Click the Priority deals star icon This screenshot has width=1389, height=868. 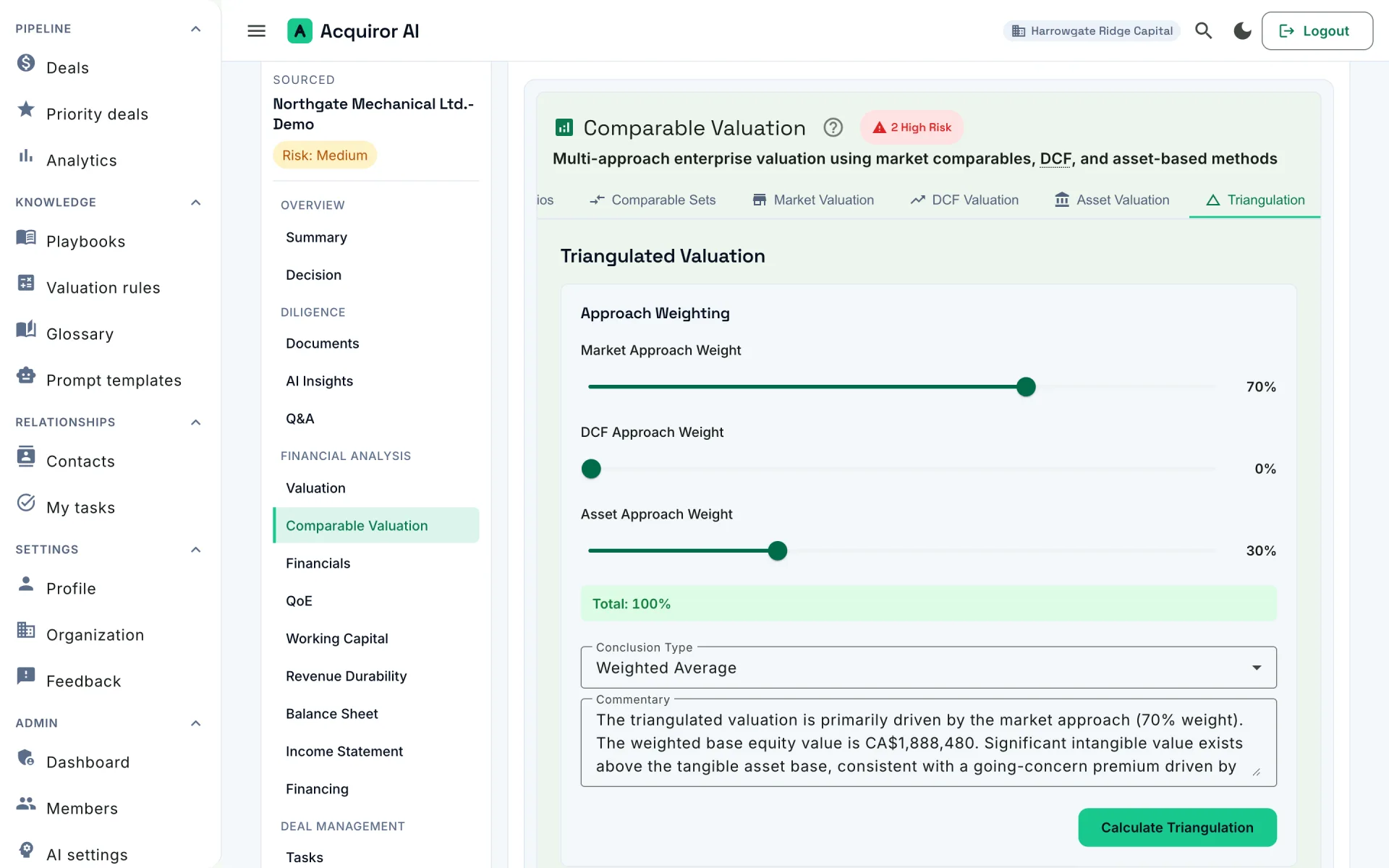click(x=26, y=109)
